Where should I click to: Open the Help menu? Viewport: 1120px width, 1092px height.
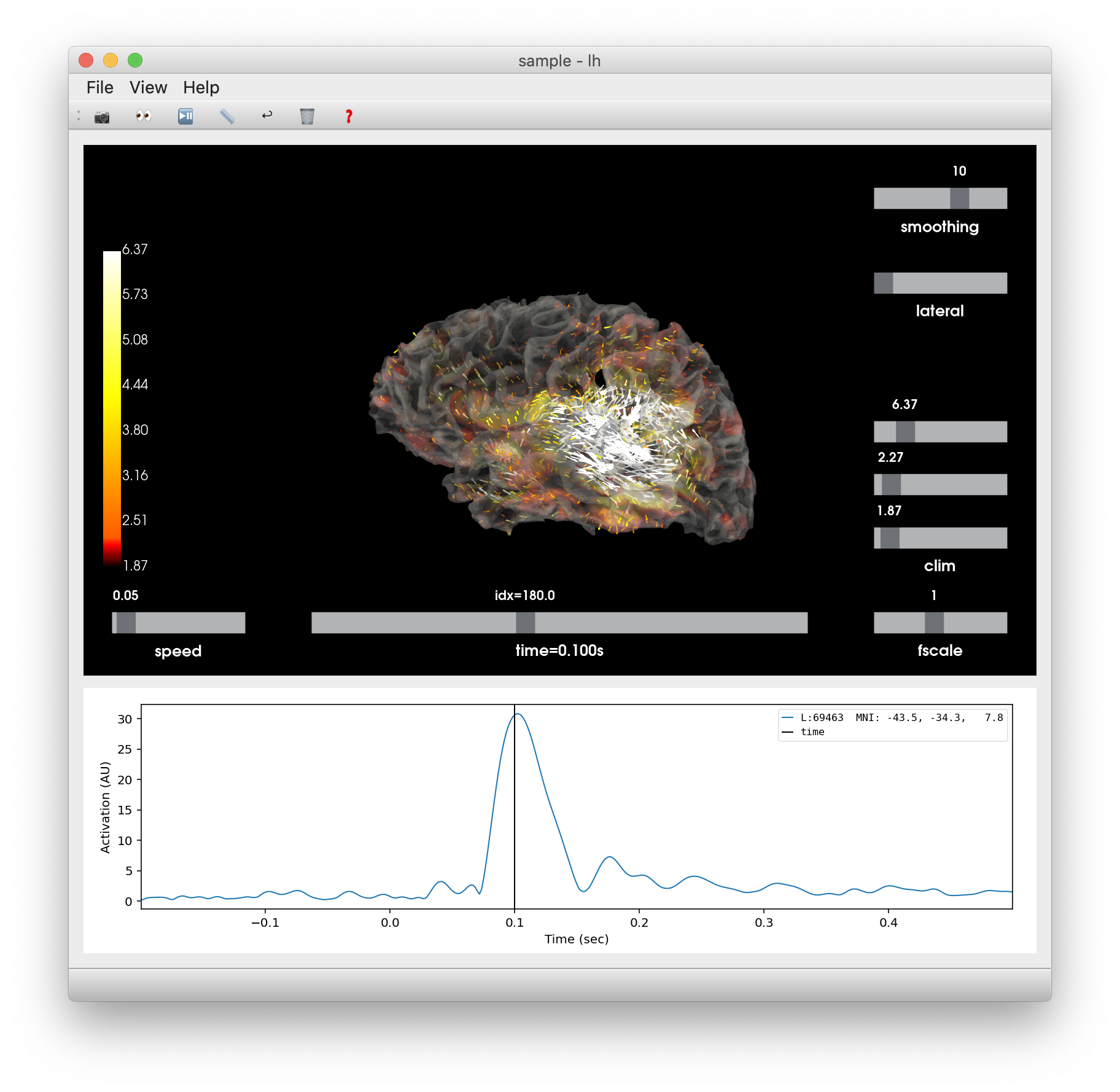[x=201, y=88]
